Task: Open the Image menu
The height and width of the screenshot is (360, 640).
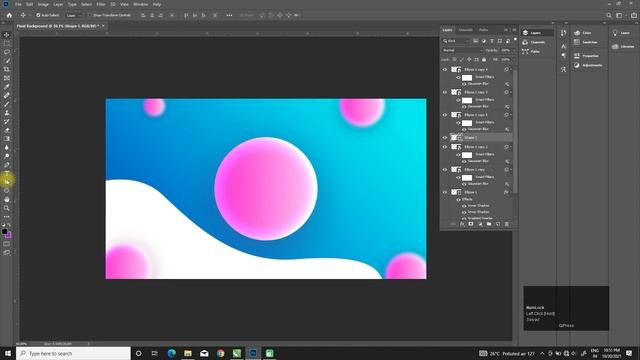Action: pyautogui.click(x=43, y=4)
